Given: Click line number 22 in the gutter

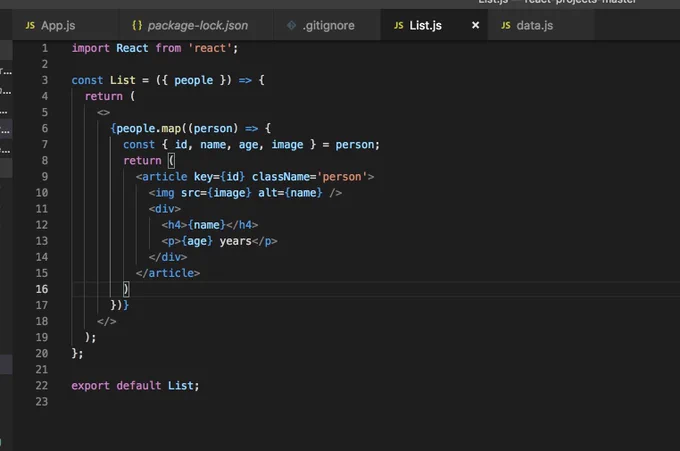Looking at the screenshot, I should [x=42, y=386].
